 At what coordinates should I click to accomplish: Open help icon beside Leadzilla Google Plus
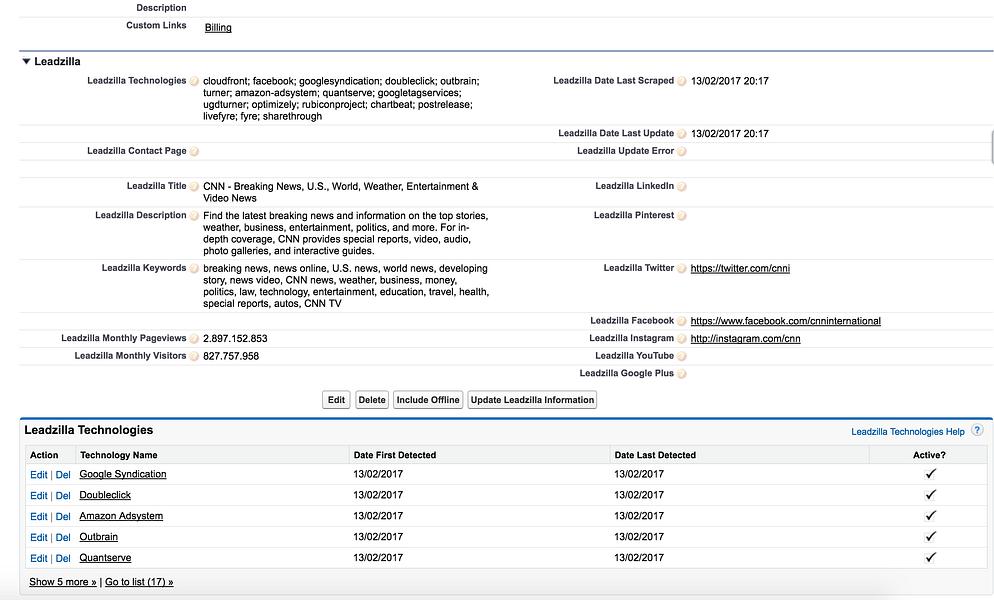(x=681, y=374)
